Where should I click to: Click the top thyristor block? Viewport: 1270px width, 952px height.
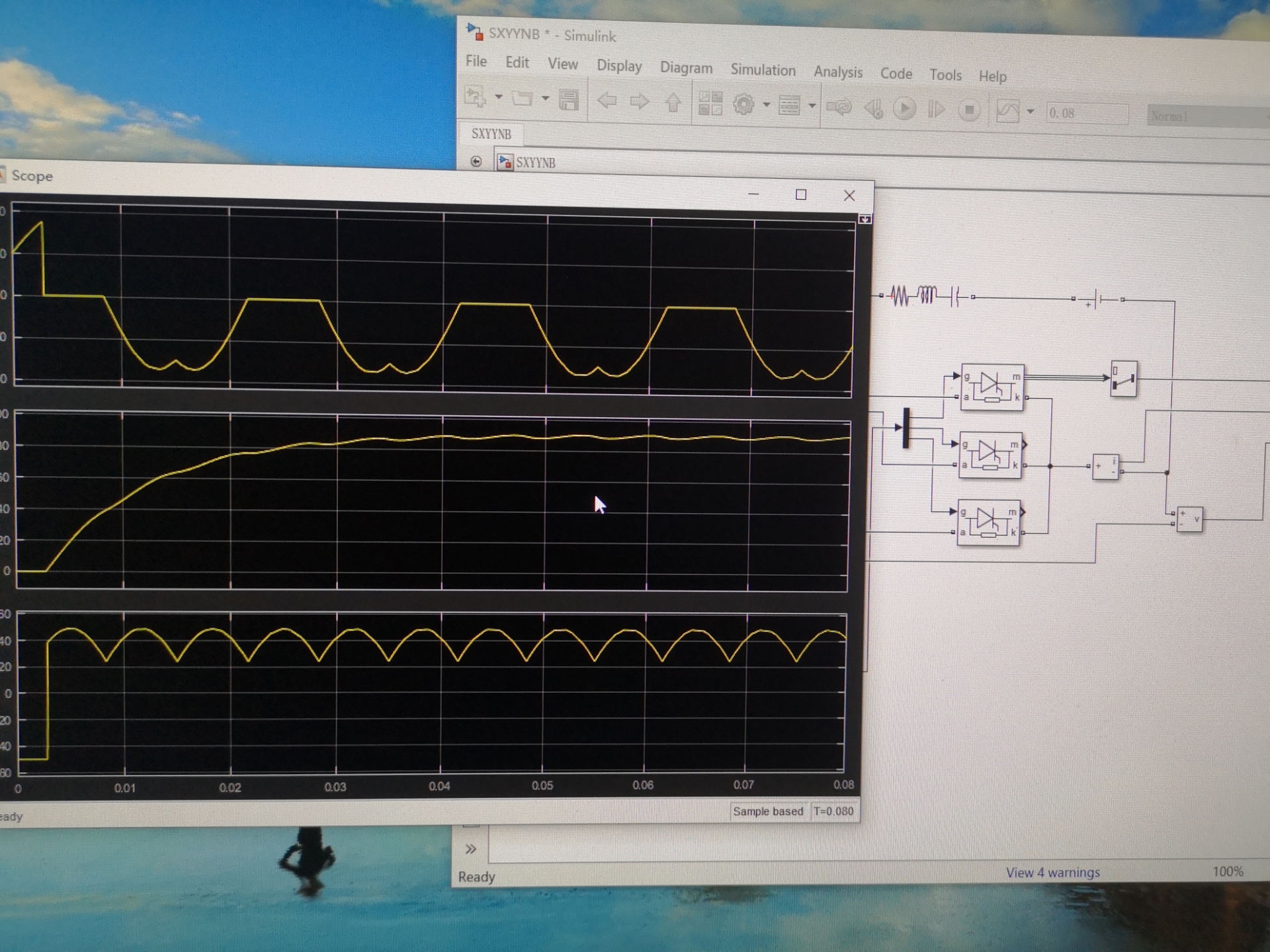coord(992,387)
